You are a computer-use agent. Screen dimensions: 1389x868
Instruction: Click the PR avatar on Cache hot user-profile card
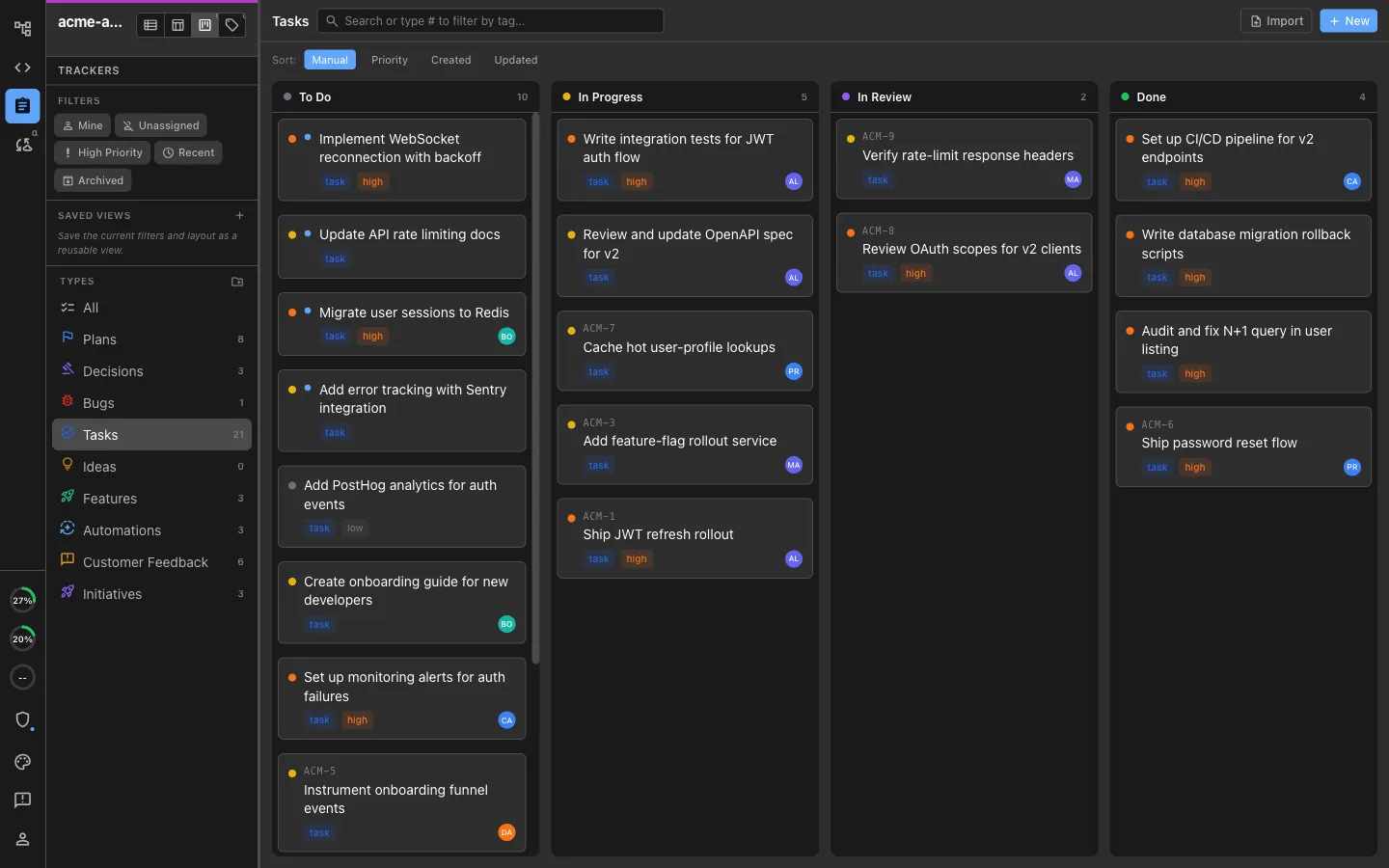click(x=794, y=371)
